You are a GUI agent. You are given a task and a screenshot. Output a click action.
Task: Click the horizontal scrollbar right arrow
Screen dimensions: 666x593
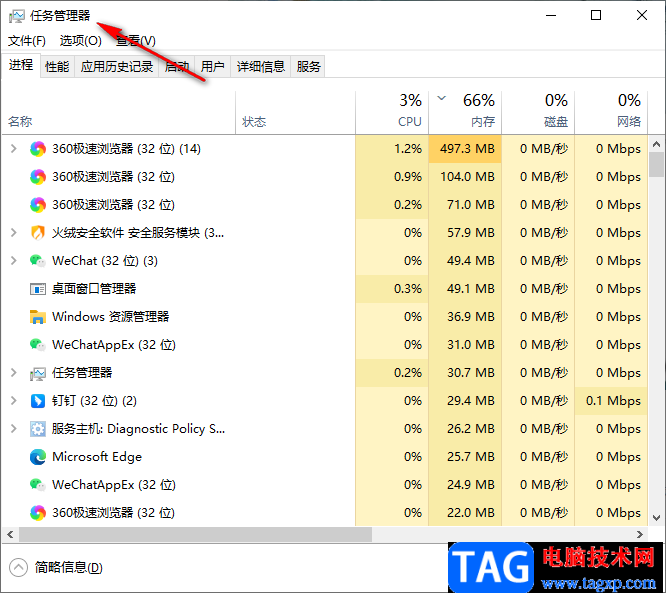pyautogui.click(x=640, y=534)
